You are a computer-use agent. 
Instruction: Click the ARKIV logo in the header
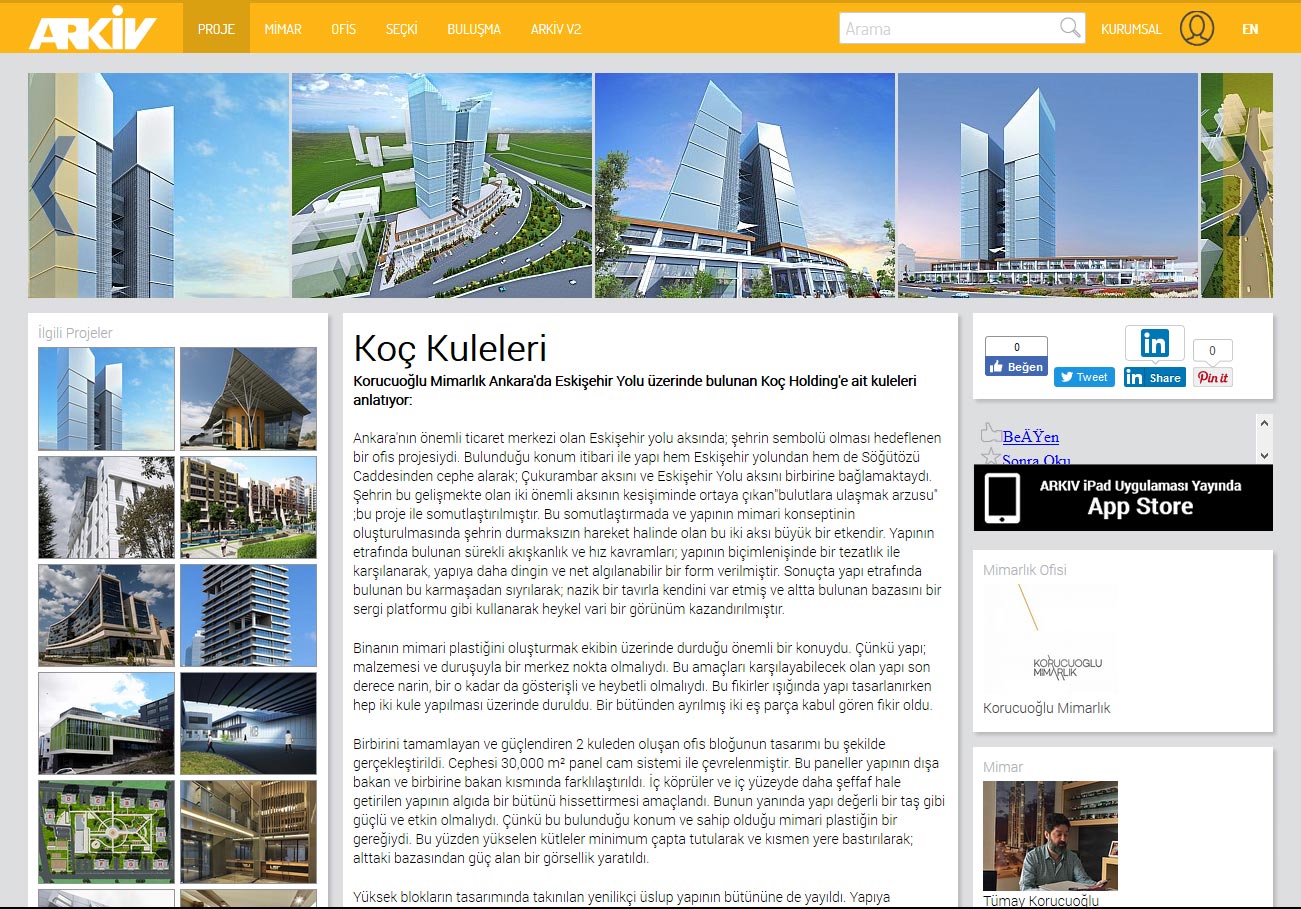pos(93,28)
